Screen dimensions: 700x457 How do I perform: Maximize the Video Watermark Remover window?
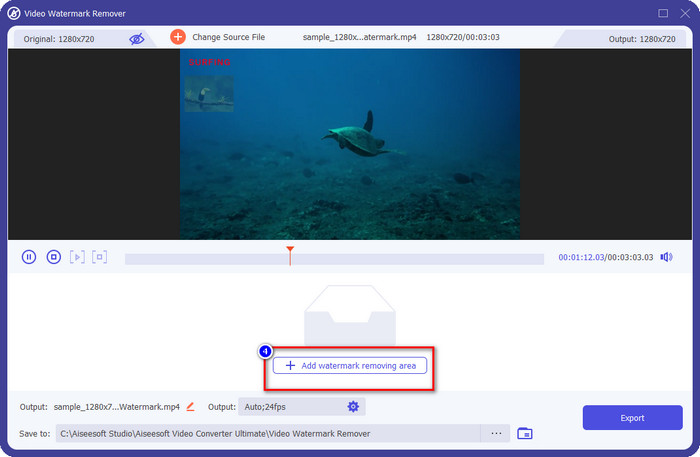(663, 13)
